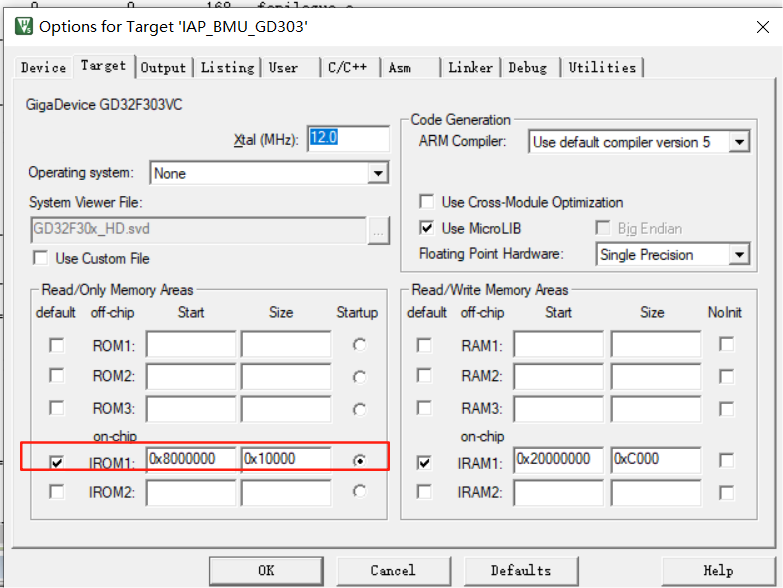Select ROM3 Startup radio button
Screen dimensions: 783x588
tap(359, 409)
